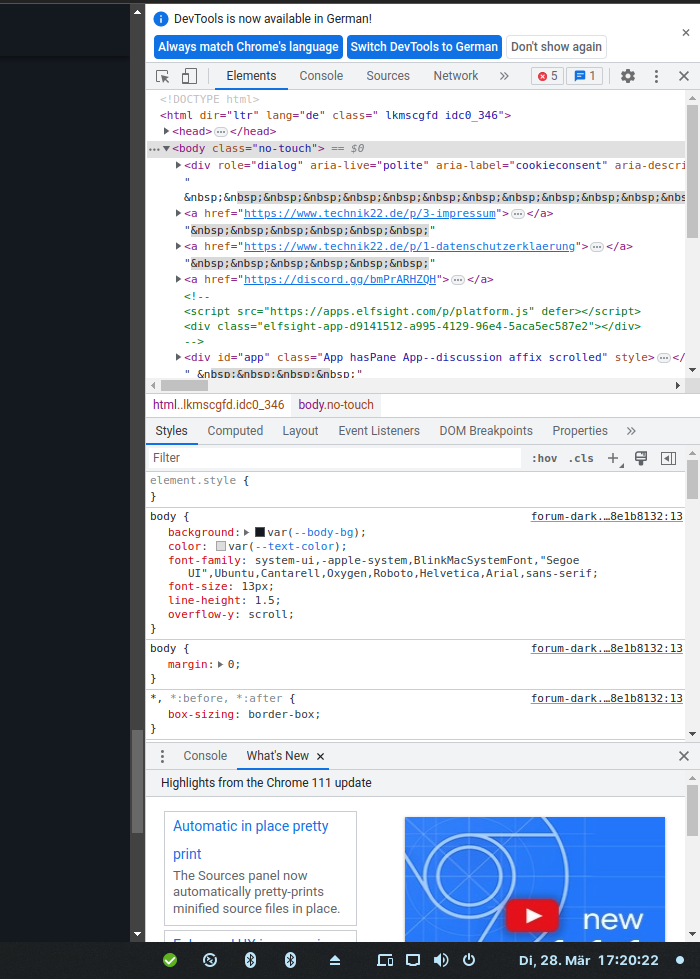Expand the div id app node

(178, 358)
